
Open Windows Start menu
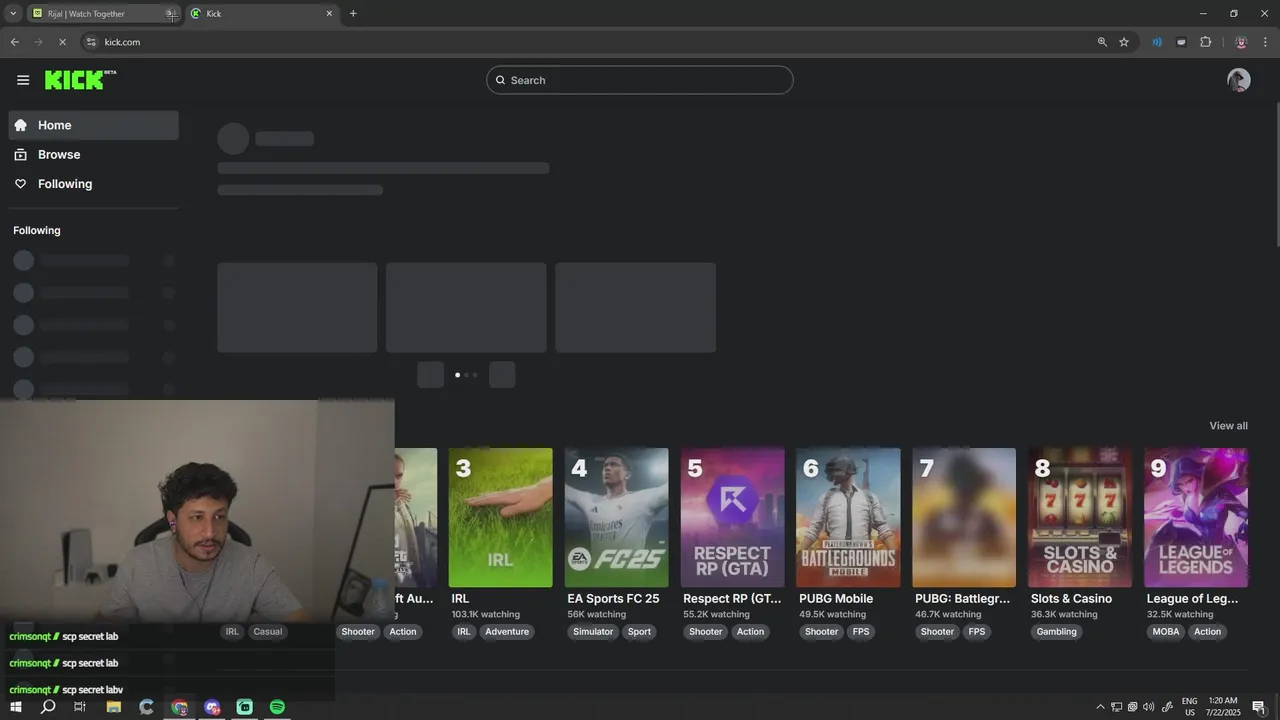(15, 707)
